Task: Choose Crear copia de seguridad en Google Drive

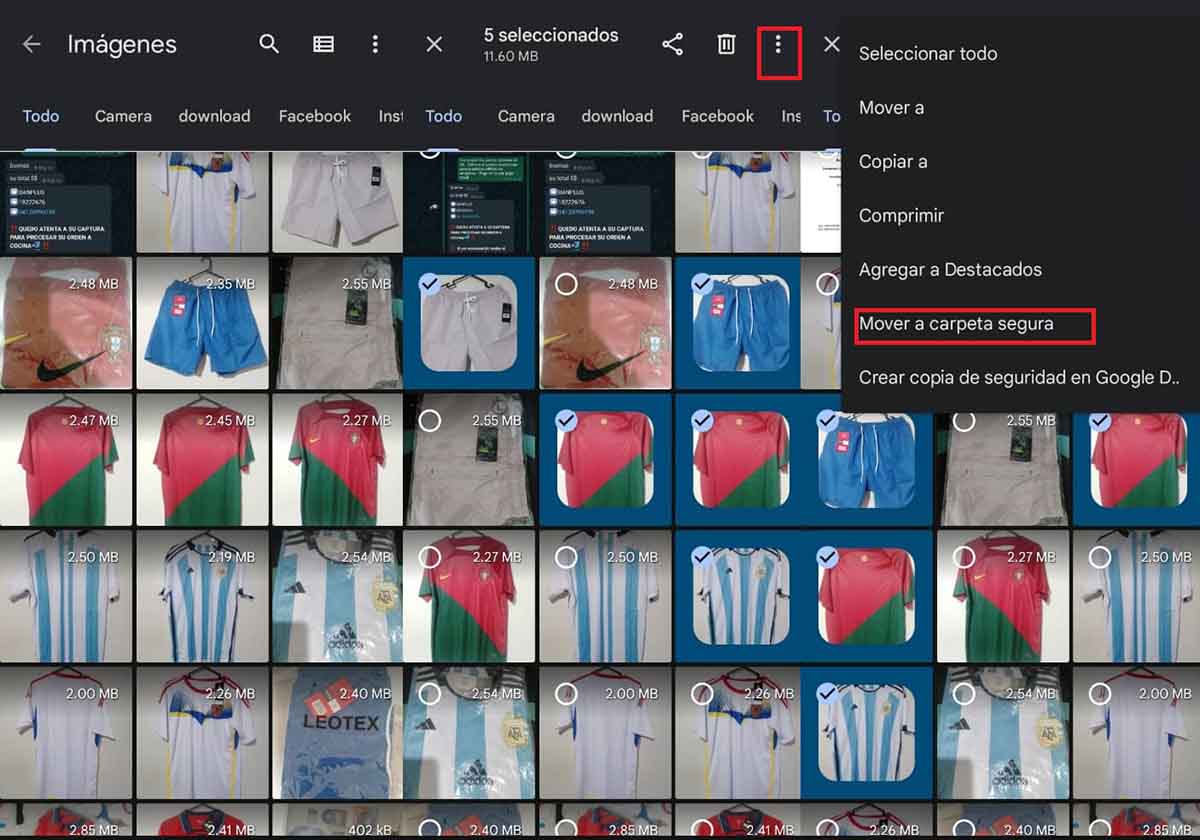Action: click(x=1019, y=378)
